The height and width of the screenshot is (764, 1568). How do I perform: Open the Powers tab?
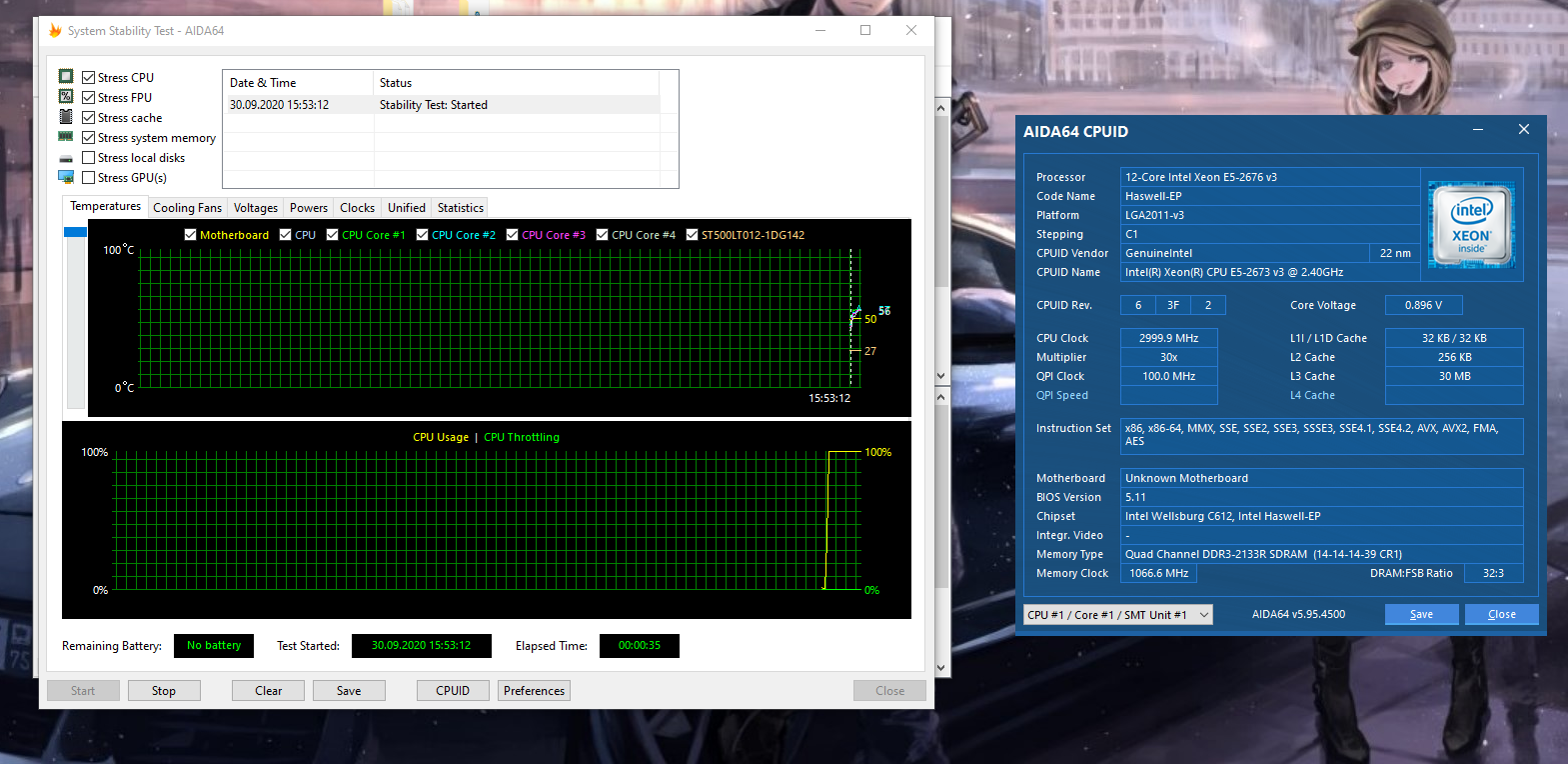tap(309, 208)
